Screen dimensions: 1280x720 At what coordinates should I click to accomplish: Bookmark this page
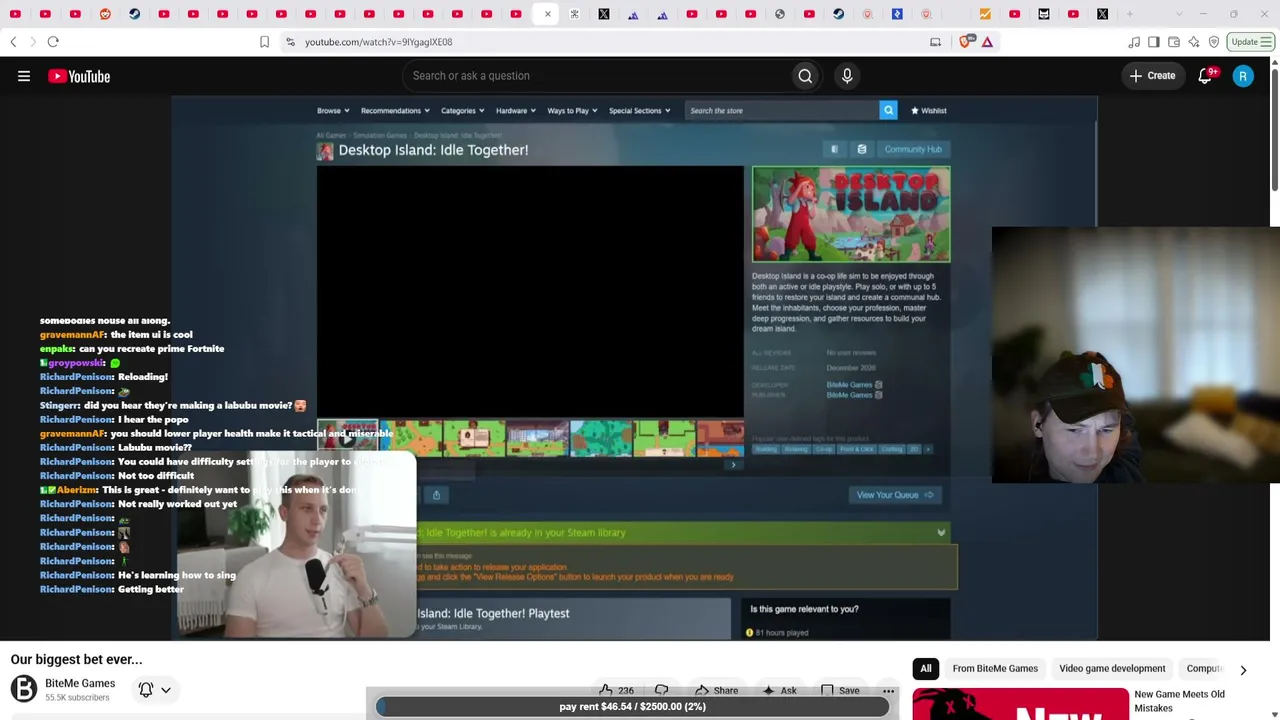point(264,42)
